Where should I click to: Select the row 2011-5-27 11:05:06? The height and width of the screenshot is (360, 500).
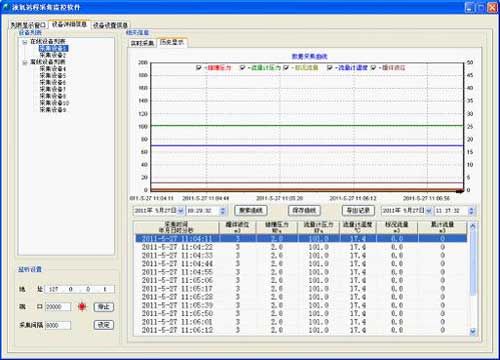(x=301, y=280)
